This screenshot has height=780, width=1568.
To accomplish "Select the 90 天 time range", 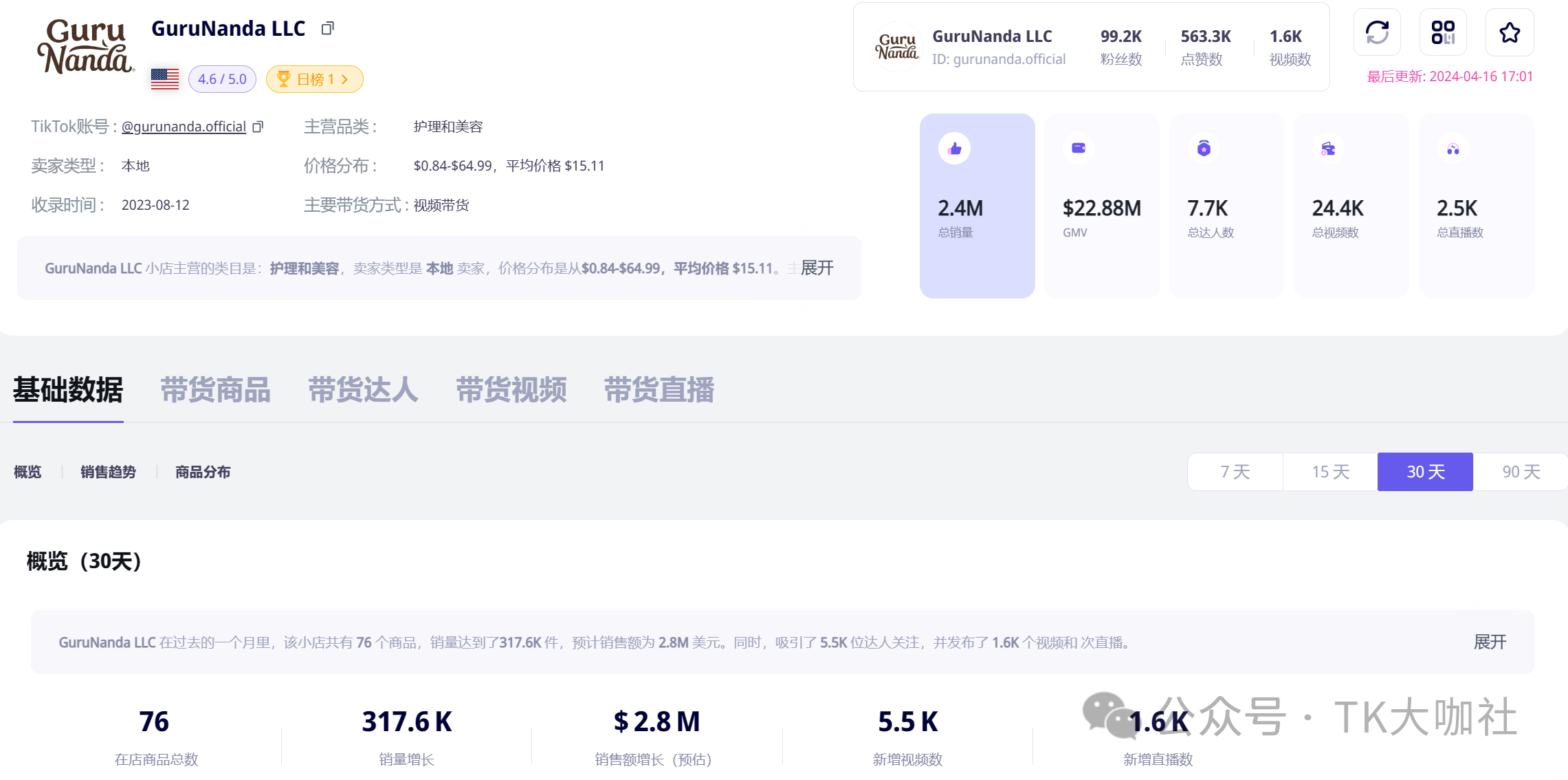I will pyautogui.click(x=1521, y=472).
